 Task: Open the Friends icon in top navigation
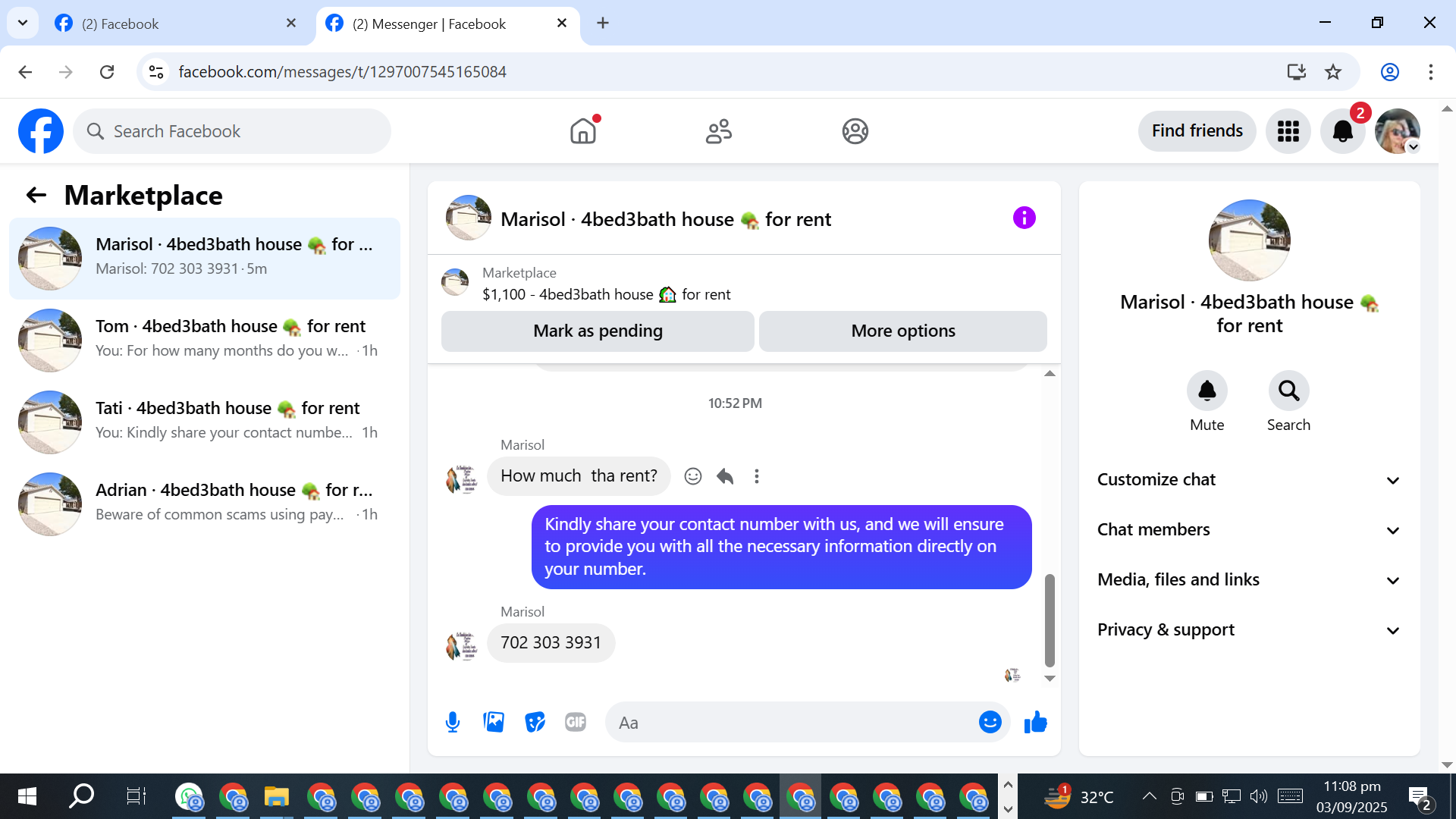pyautogui.click(x=719, y=131)
